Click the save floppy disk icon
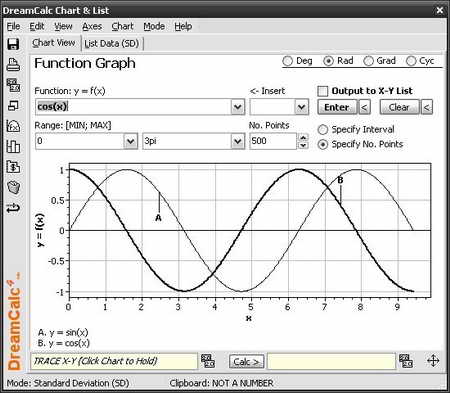Image resolution: width=450 pixels, height=393 pixels. click(x=13, y=44)
